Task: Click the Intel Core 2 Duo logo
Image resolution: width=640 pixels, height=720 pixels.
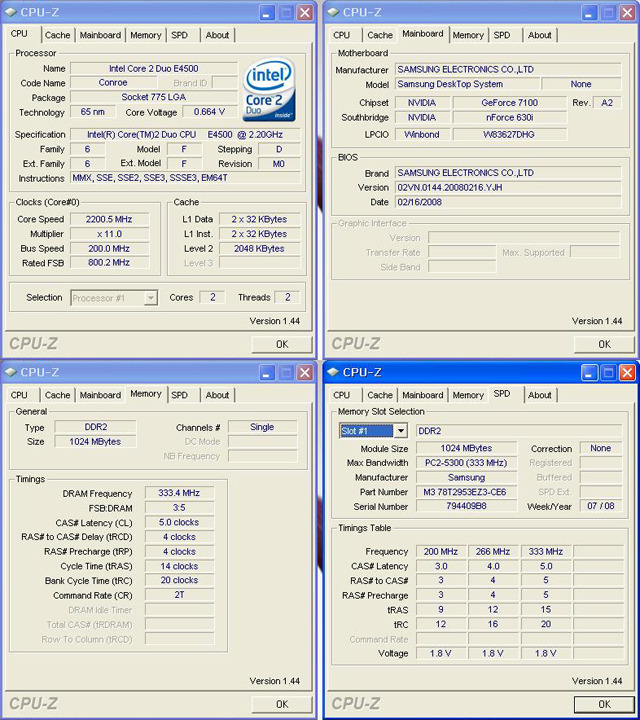Action: [269, 90]
